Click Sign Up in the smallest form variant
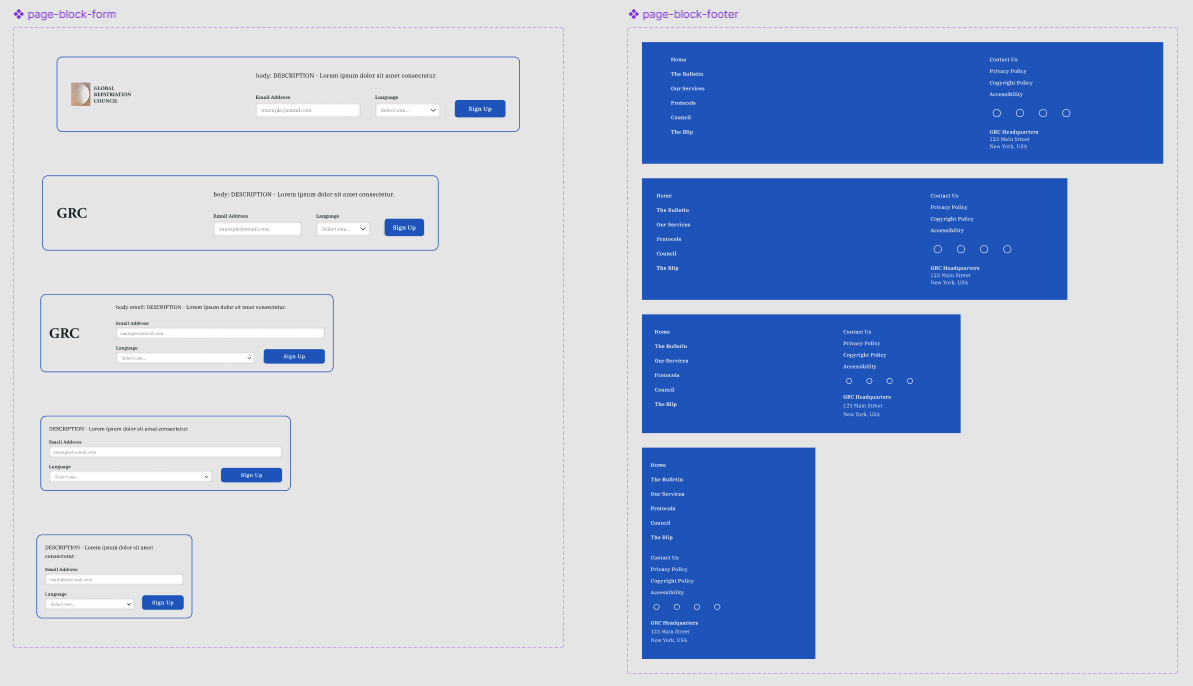Viewport: 1193px width, 686px height. 163,602
